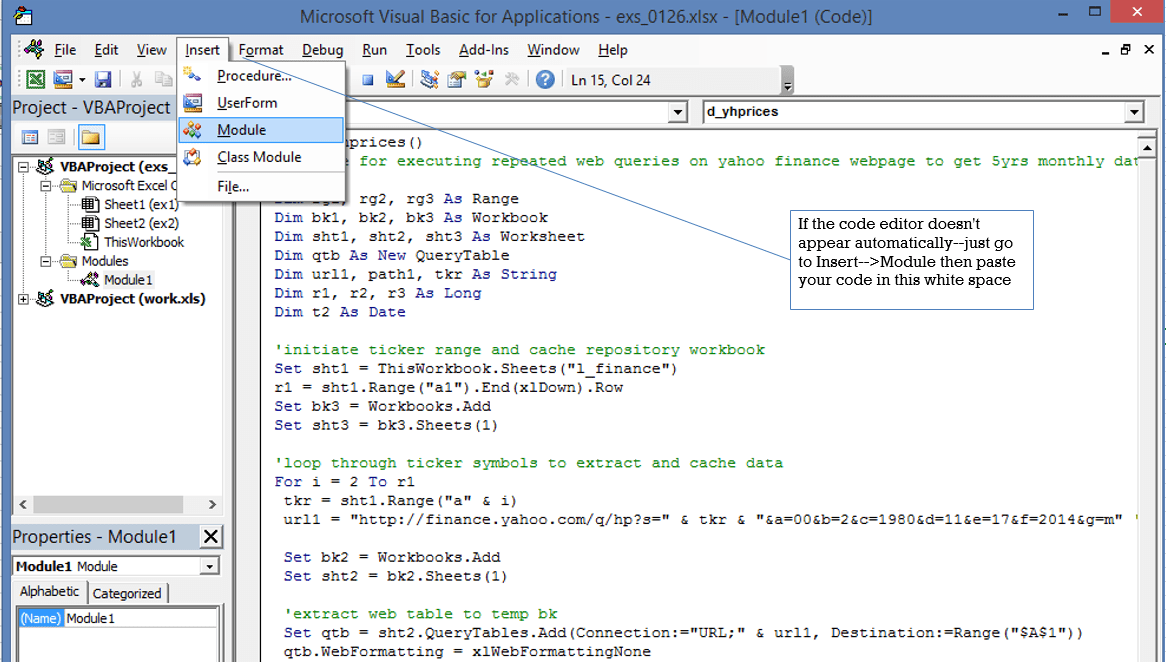1166x662 pixels.
Task: Close the Properties panel with X button
Action: [x=211, y=537]
